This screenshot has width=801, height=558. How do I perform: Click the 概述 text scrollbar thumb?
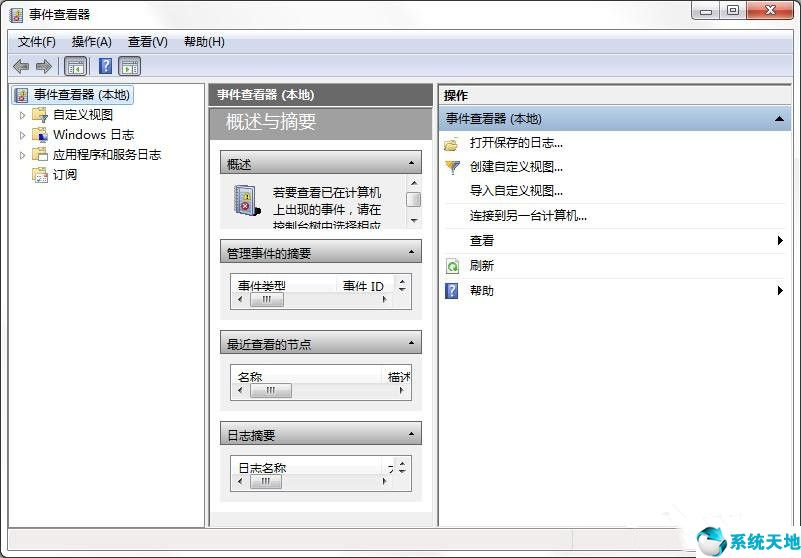(x=414, y=199)
